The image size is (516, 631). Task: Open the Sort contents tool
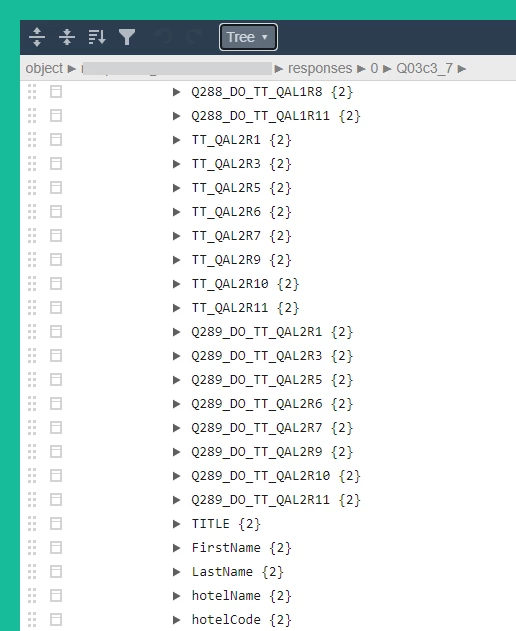coord(97,37)
